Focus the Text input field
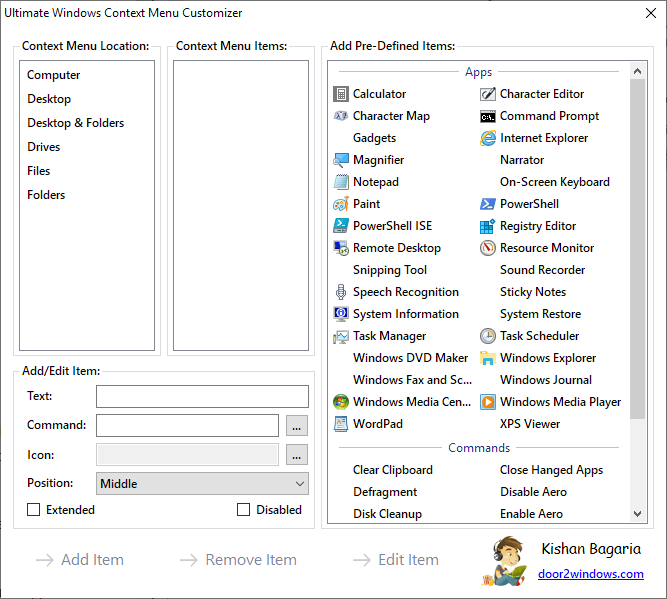 pos(202,396)
